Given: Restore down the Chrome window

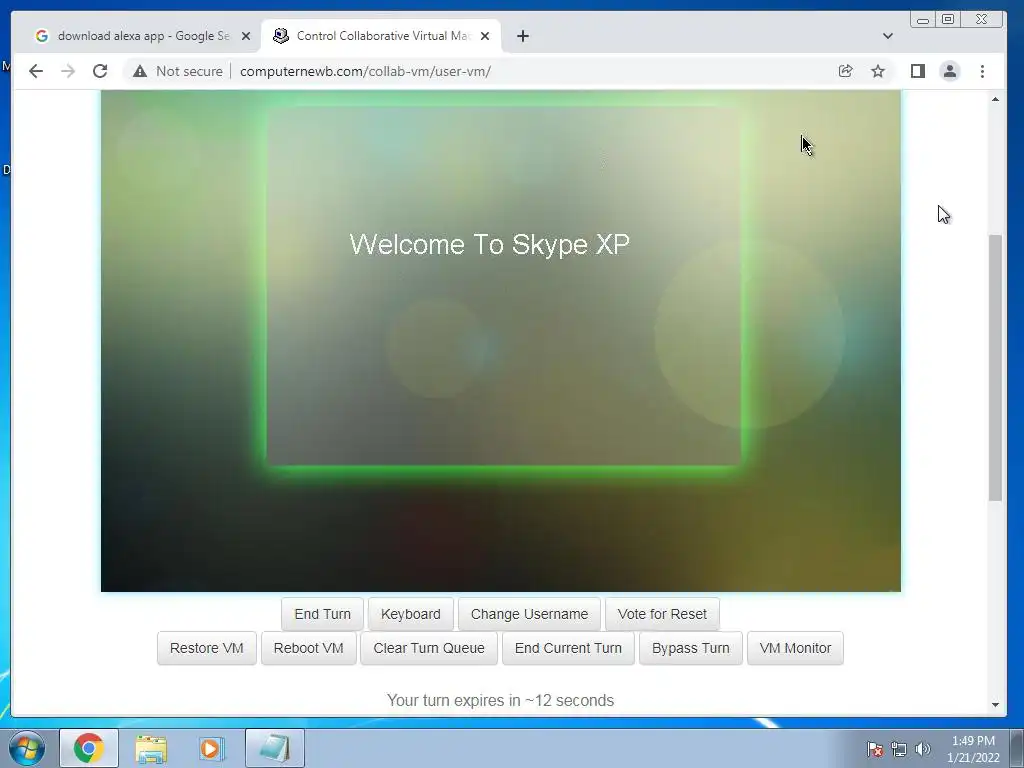Looking at the screenshot, I should pyautogui.click(x=948, y=20).
